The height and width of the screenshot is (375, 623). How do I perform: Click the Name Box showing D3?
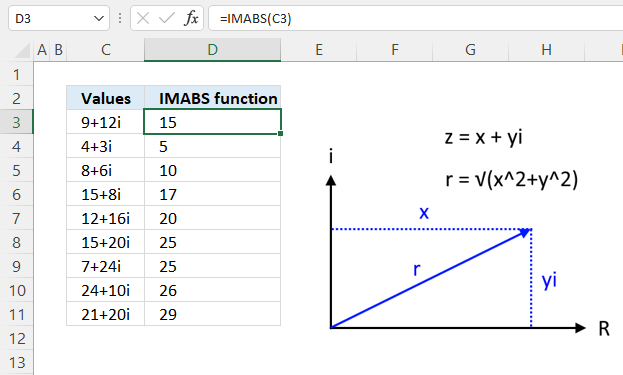tap(58, 18)
